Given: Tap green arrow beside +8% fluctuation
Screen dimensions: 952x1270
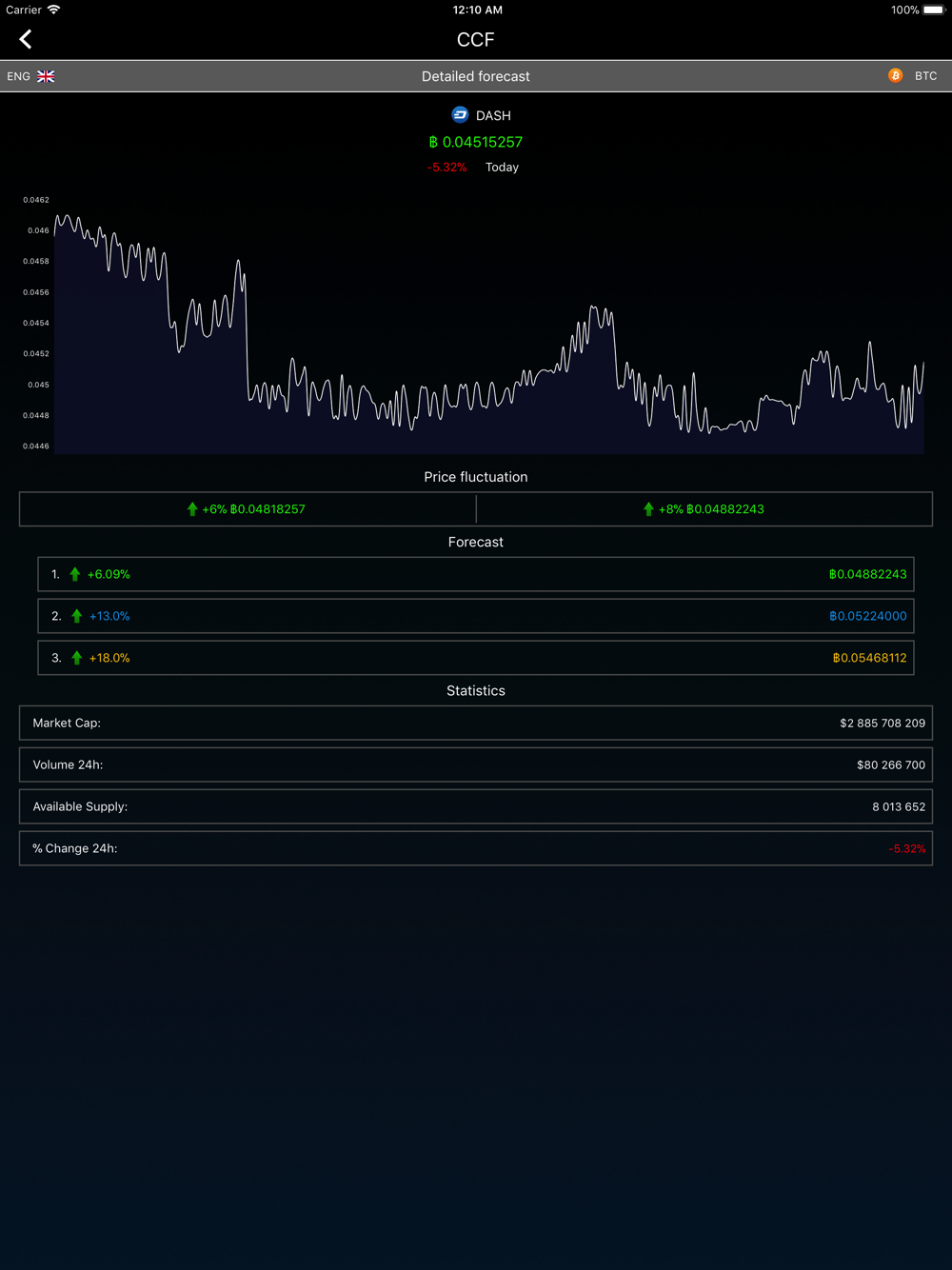Looking at the screenshot, I should tap(648, 509).
